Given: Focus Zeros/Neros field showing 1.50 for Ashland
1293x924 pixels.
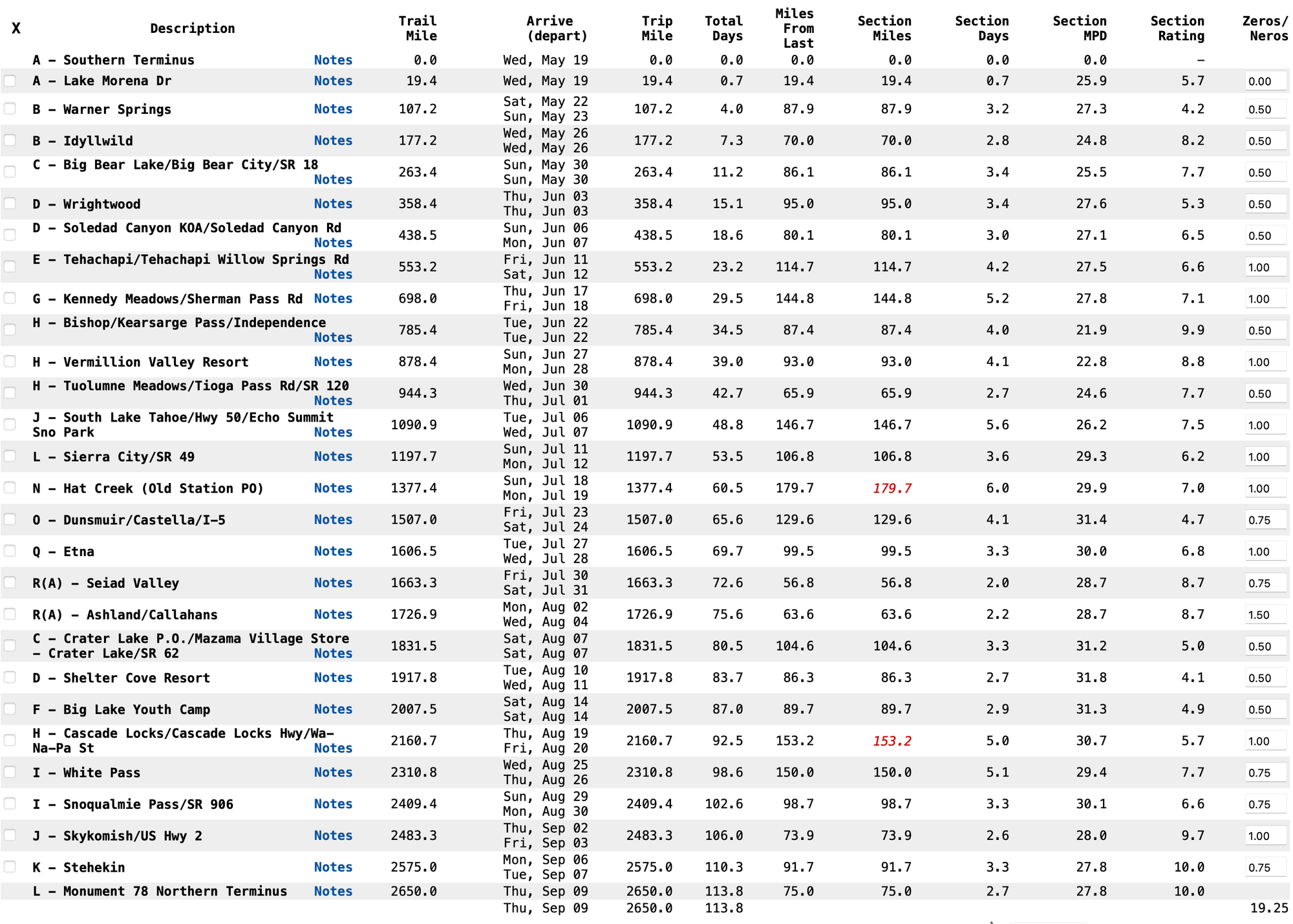Looking at the screenshot, I should (x=1265, y=615).
